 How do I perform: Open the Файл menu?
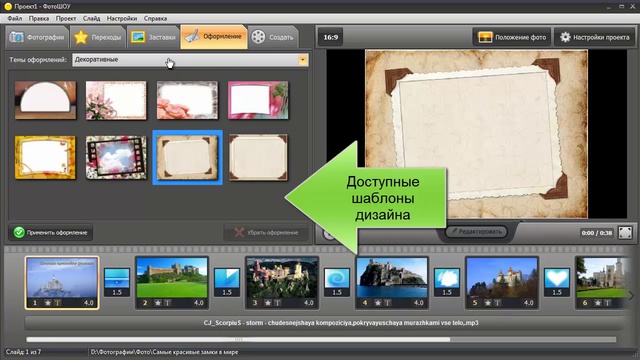[x=15, y=18]
